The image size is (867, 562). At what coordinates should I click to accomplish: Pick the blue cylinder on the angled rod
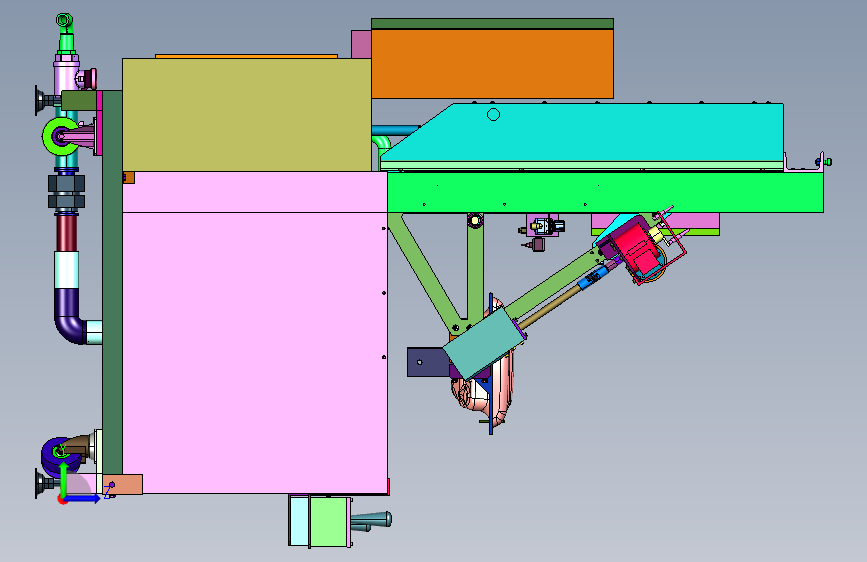pyautogui.click(x=591, y=278)
